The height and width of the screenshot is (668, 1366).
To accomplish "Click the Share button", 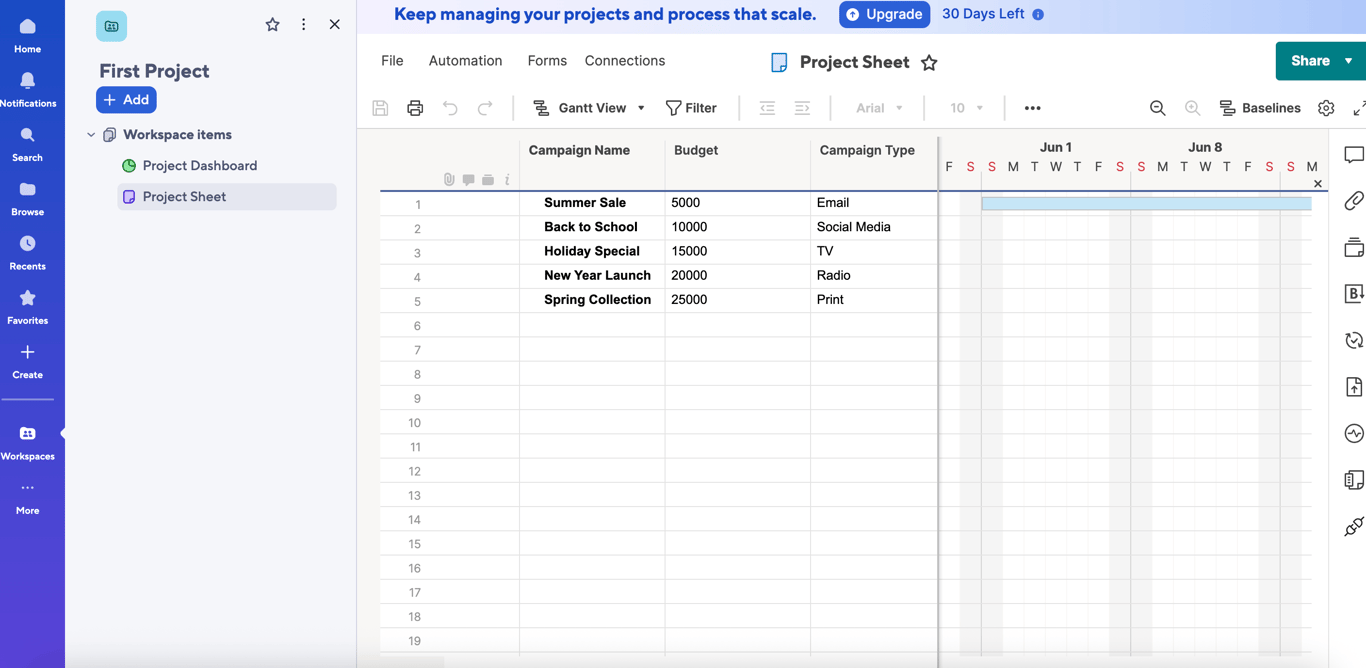I will click(1309, 61).
